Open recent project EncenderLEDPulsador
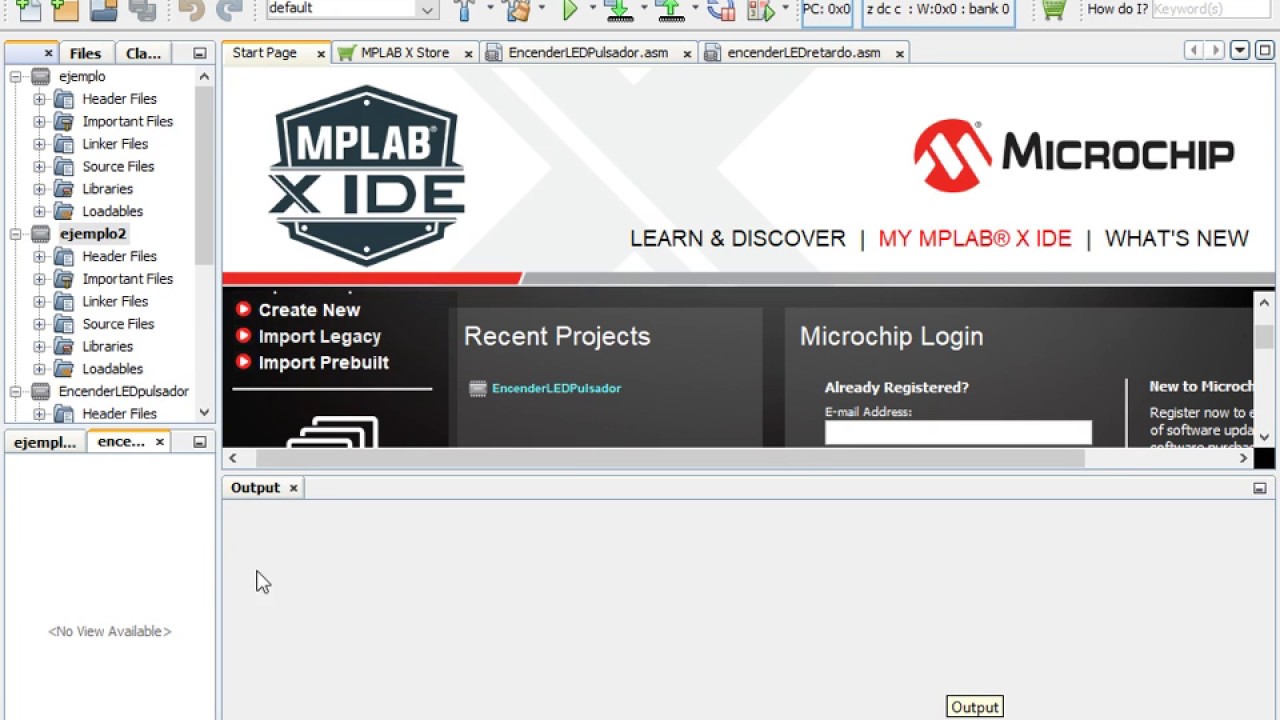The width and height of the screenshot is (1280, 720). tap(556, 388)
